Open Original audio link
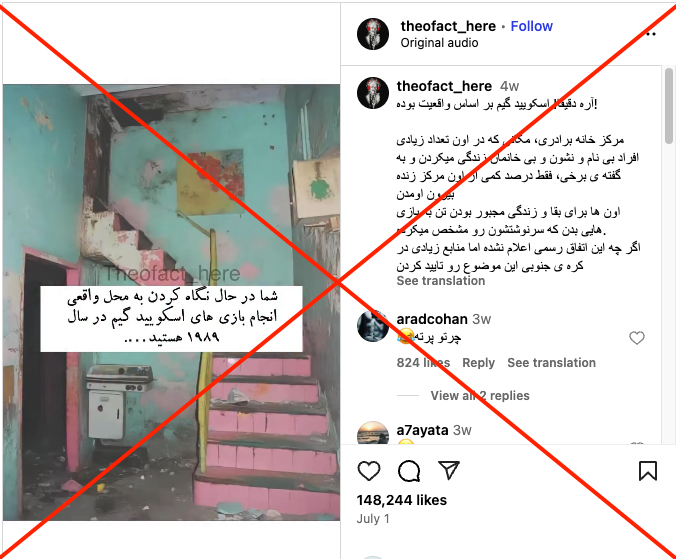This screenshot has width=676, height=559. [x=439, y=43]
